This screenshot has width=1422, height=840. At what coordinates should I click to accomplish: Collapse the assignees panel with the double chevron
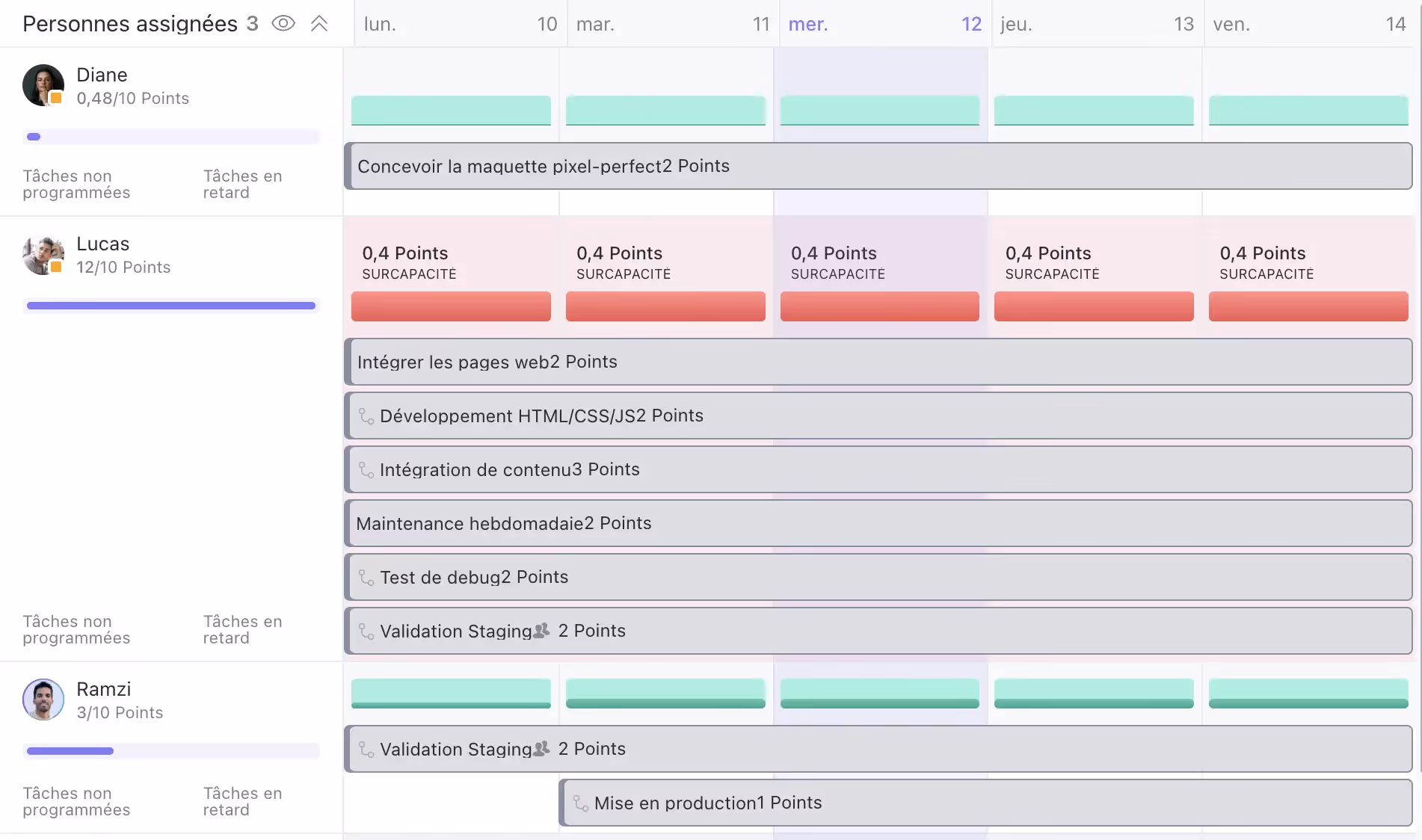tap(319, 23)
